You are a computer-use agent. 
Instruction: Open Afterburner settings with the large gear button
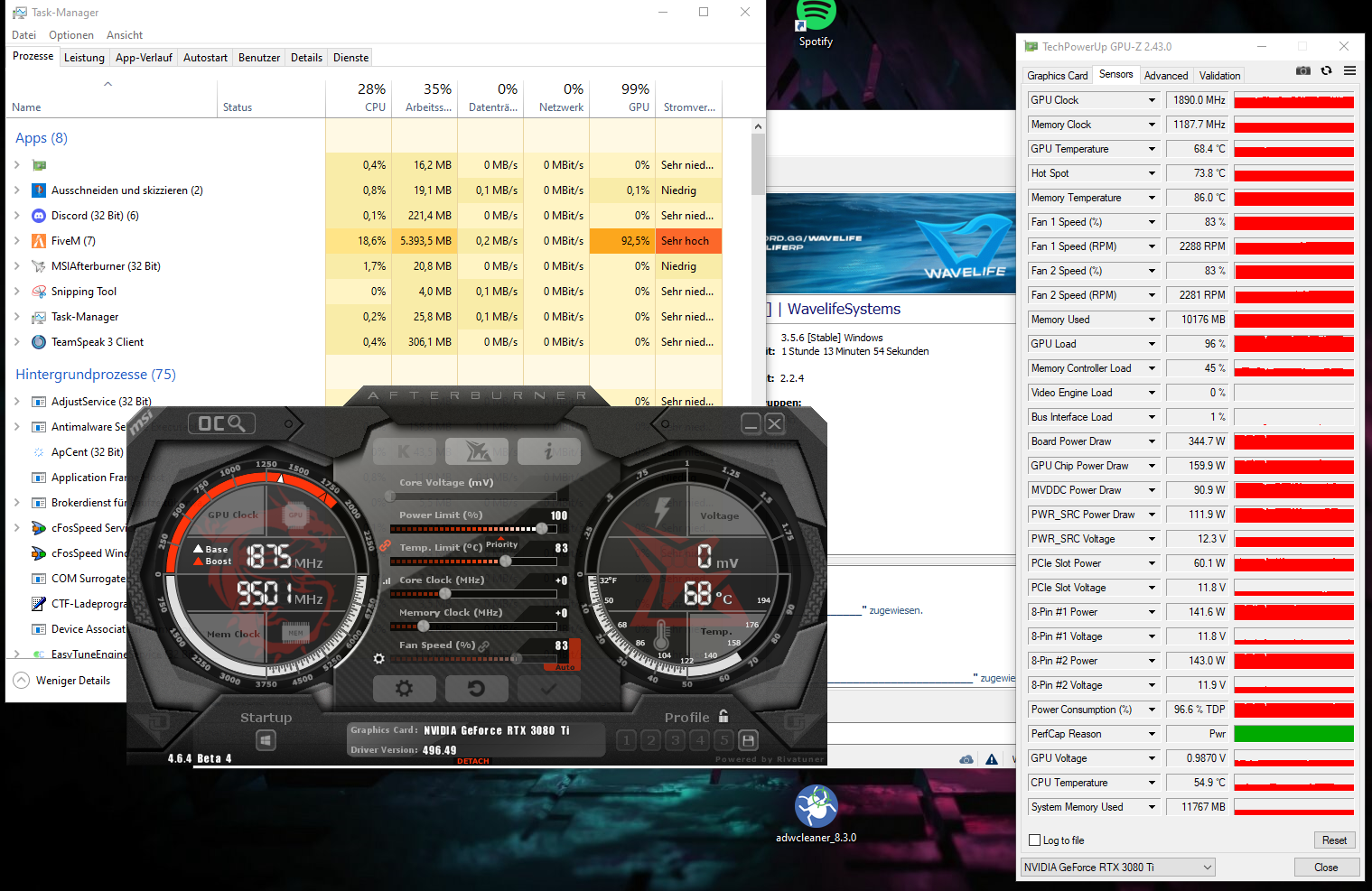tap(405, 689)
